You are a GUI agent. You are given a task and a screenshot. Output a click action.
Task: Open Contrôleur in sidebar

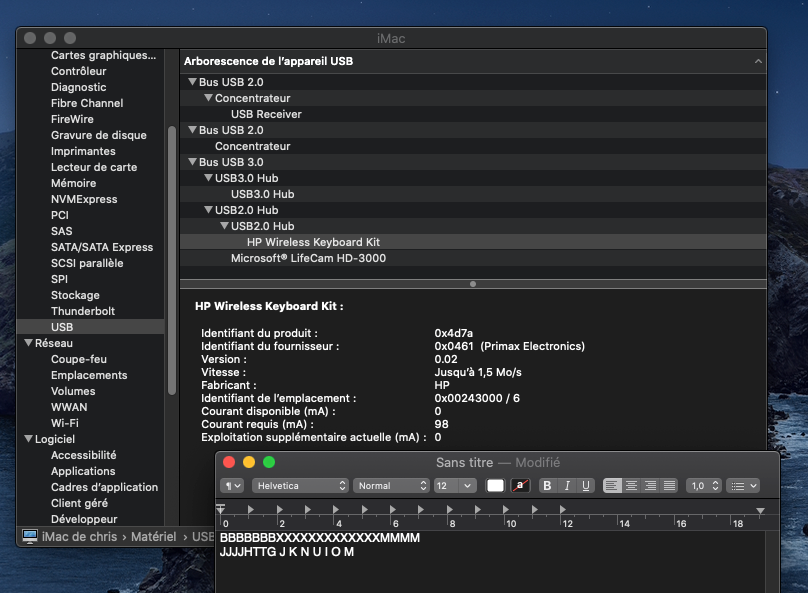(78, 71)
